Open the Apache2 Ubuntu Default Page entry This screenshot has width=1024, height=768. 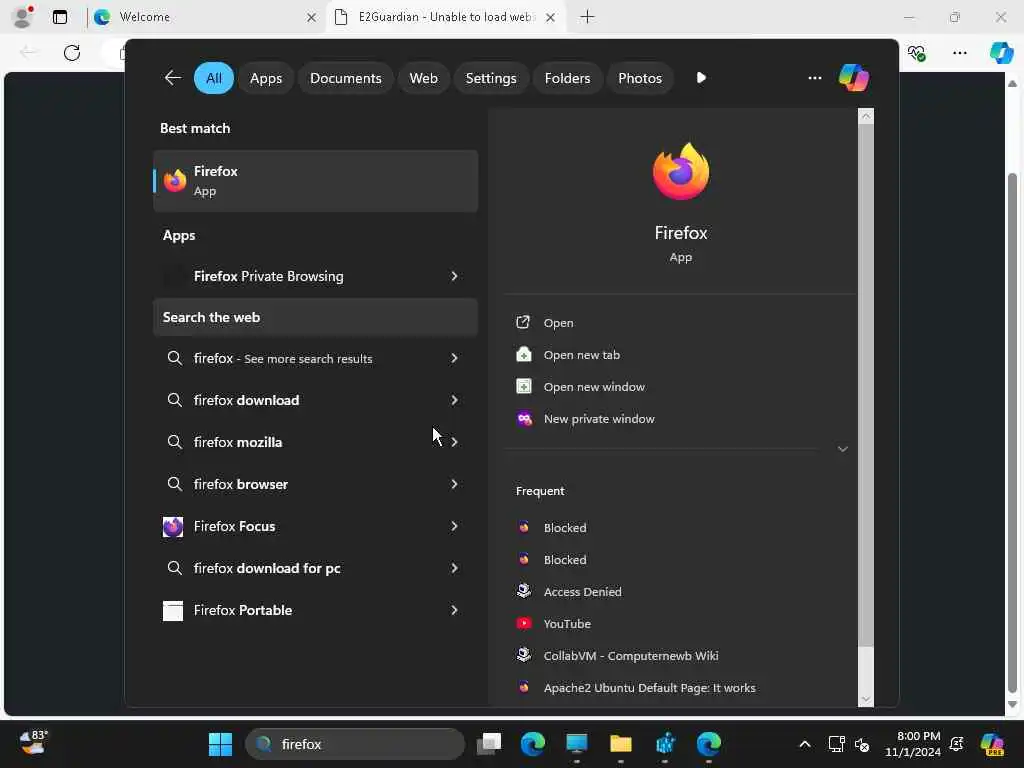coord(649,688)
